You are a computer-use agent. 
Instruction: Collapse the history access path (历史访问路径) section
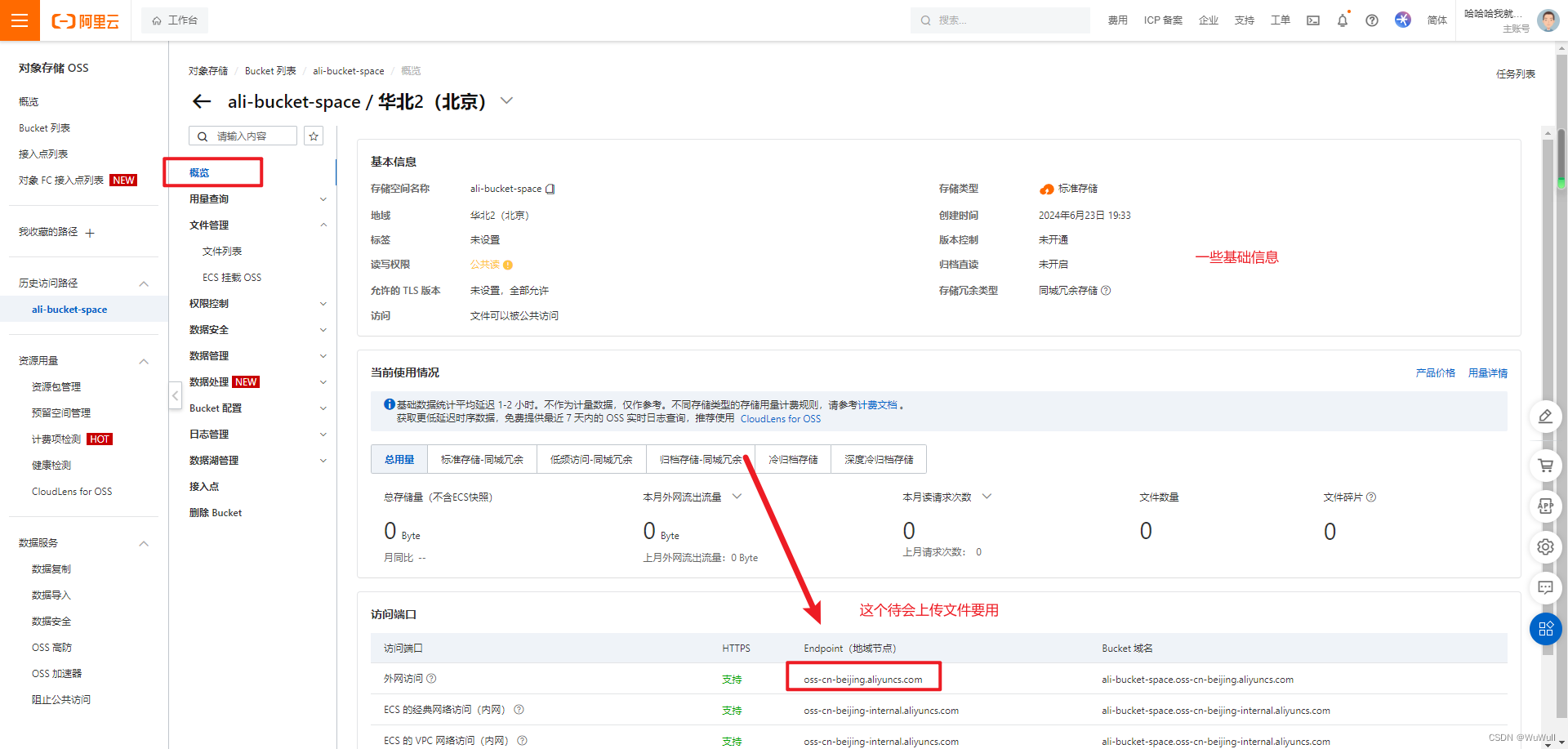point(144,283)
